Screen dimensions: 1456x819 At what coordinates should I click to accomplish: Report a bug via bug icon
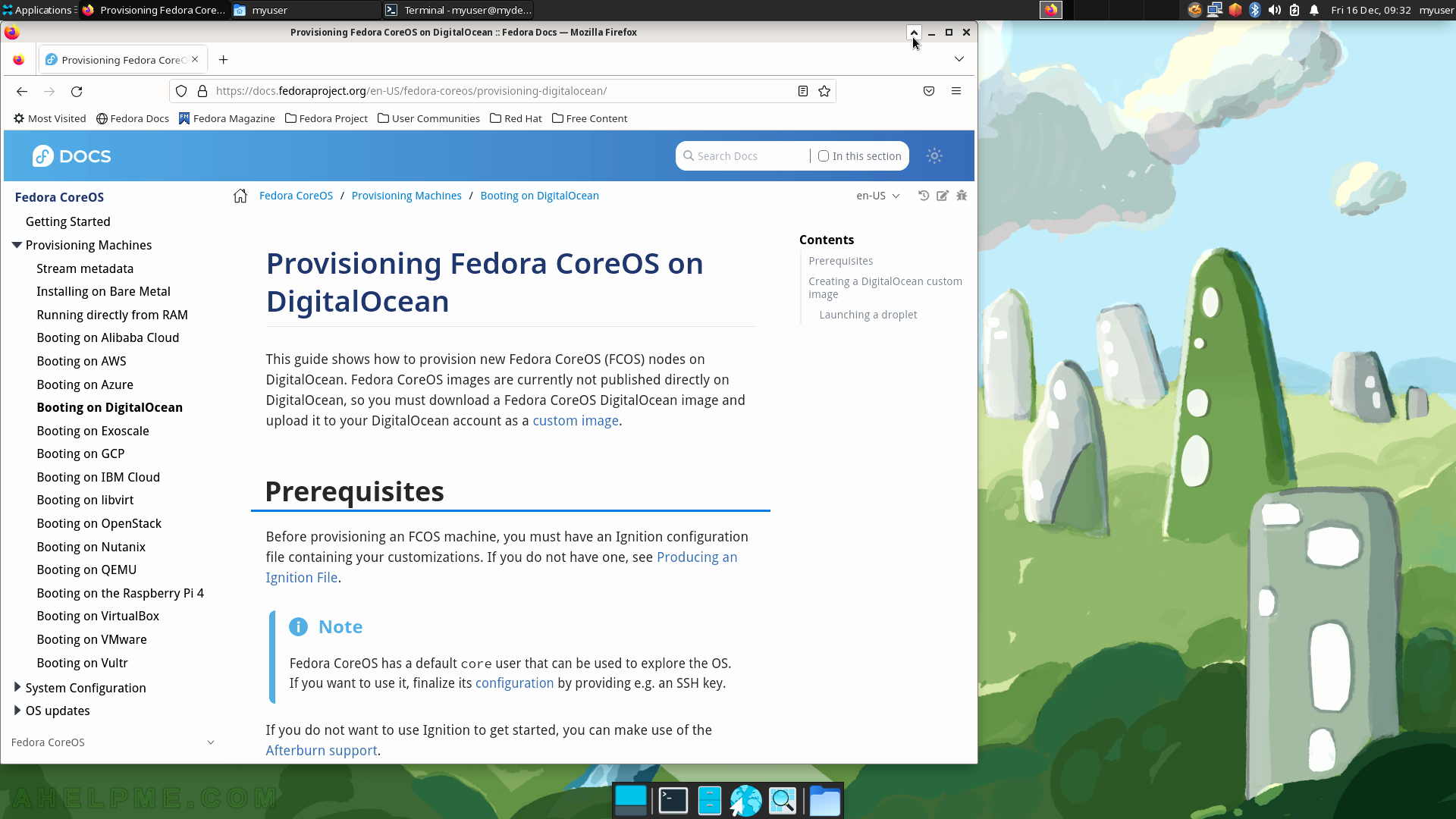tap(962, 196)
